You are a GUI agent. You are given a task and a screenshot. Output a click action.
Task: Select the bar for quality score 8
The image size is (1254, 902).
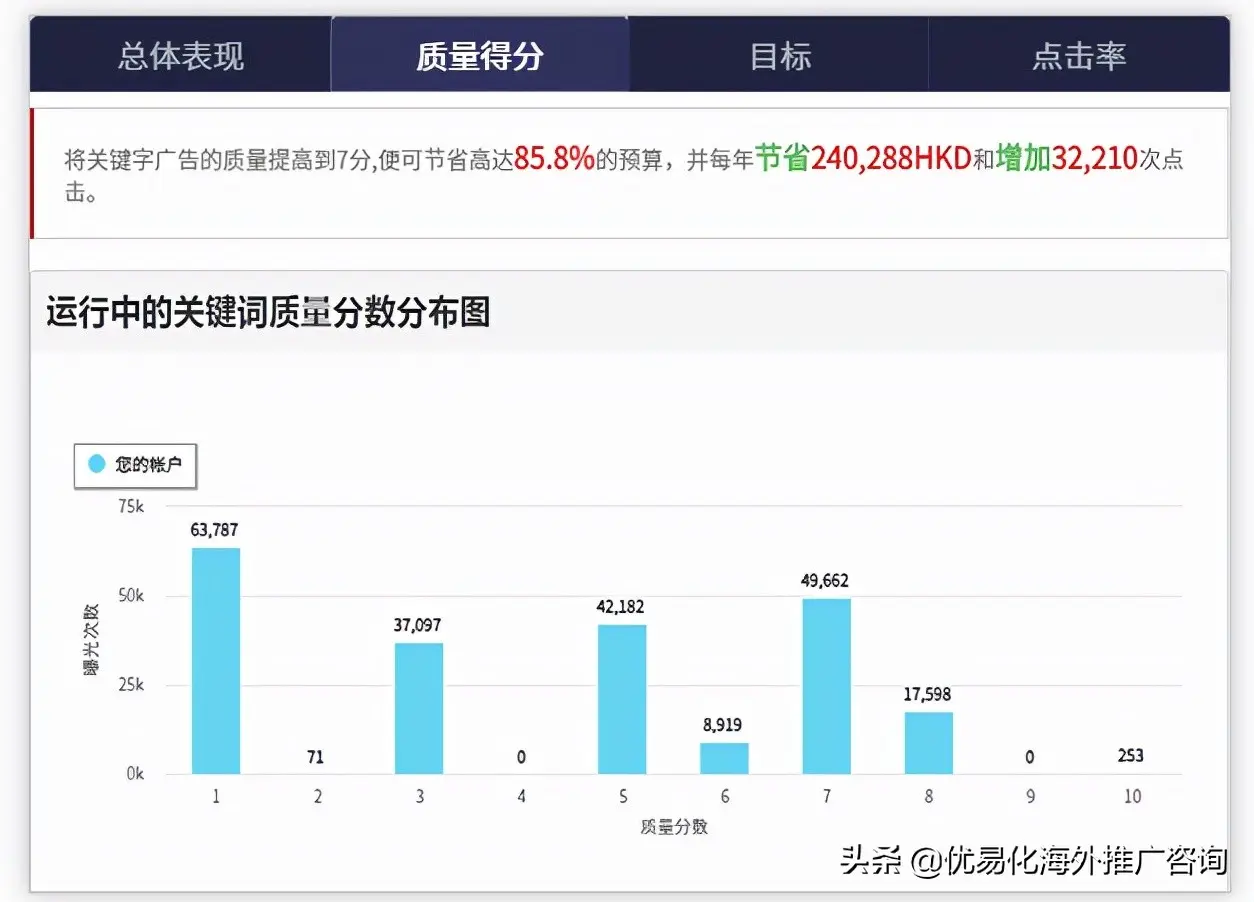(x=928, y=743)
